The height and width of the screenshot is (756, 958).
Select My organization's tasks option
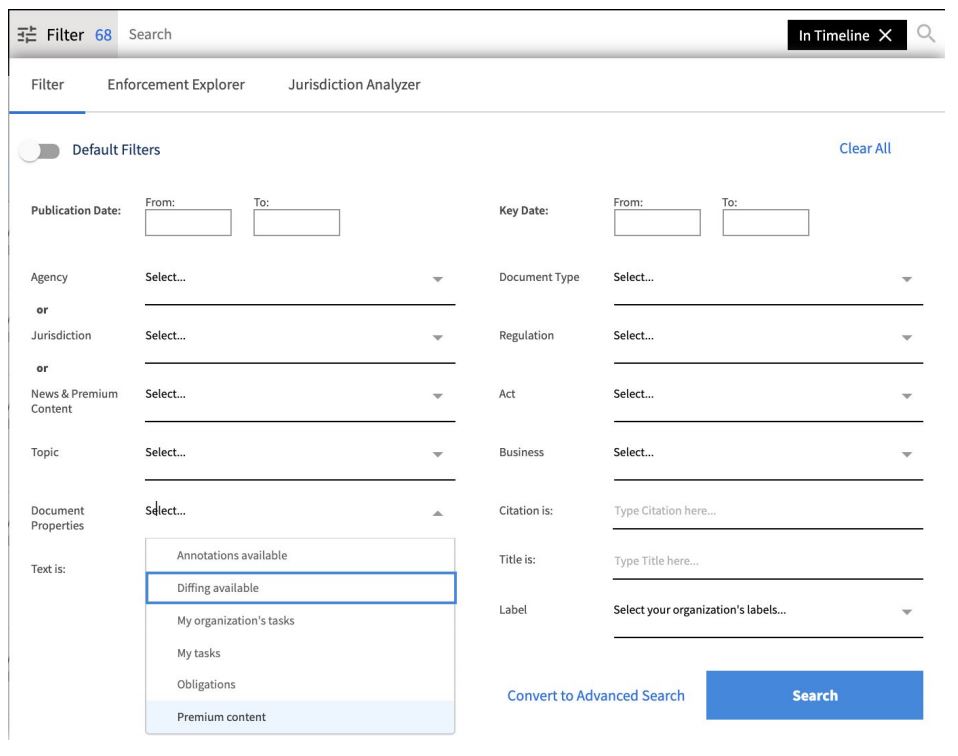pyautogui.click(x=300, y=621)
